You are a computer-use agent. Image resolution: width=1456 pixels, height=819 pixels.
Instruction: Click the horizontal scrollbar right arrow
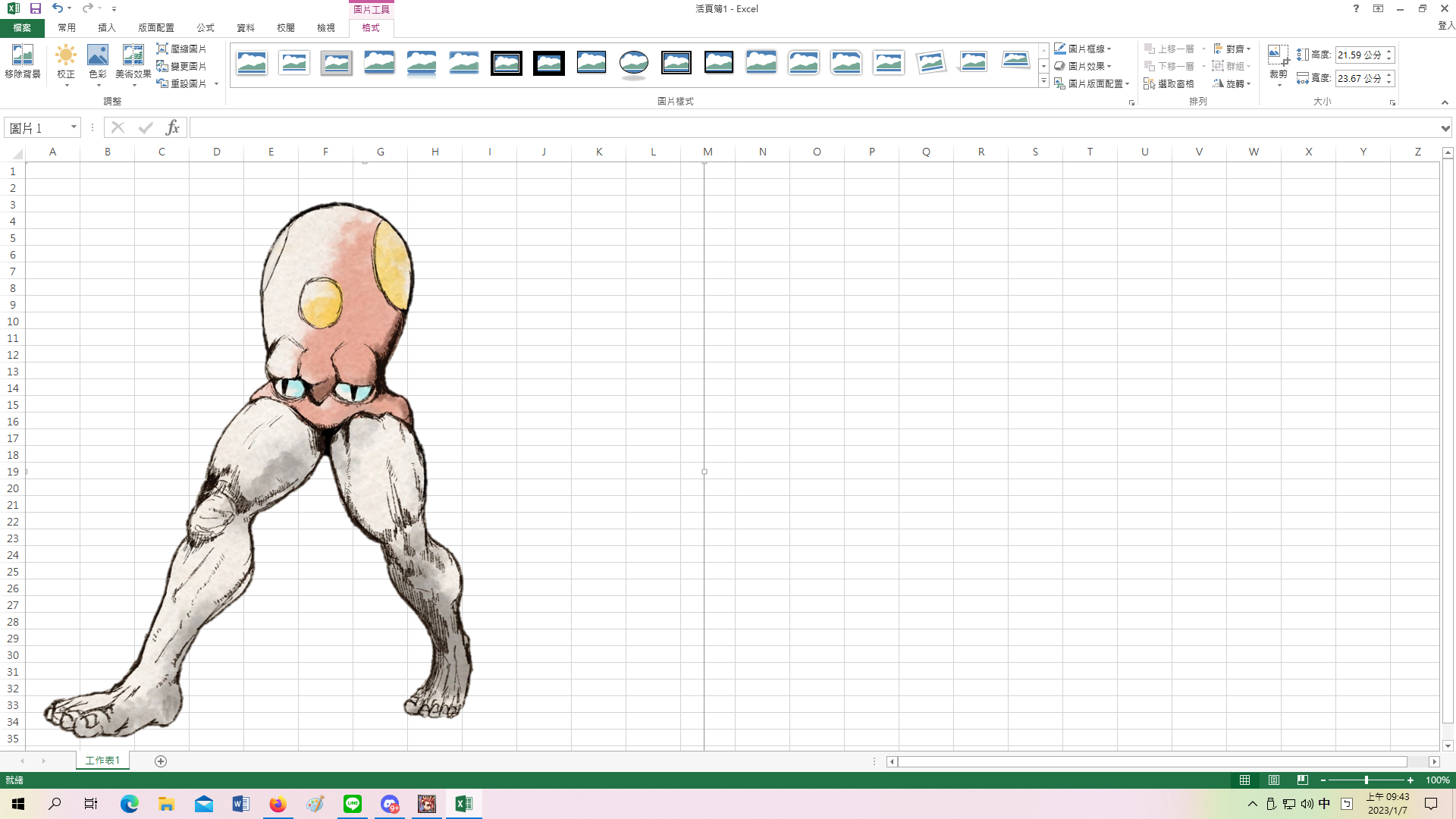pyautogui.click(x=1434, y=761)
